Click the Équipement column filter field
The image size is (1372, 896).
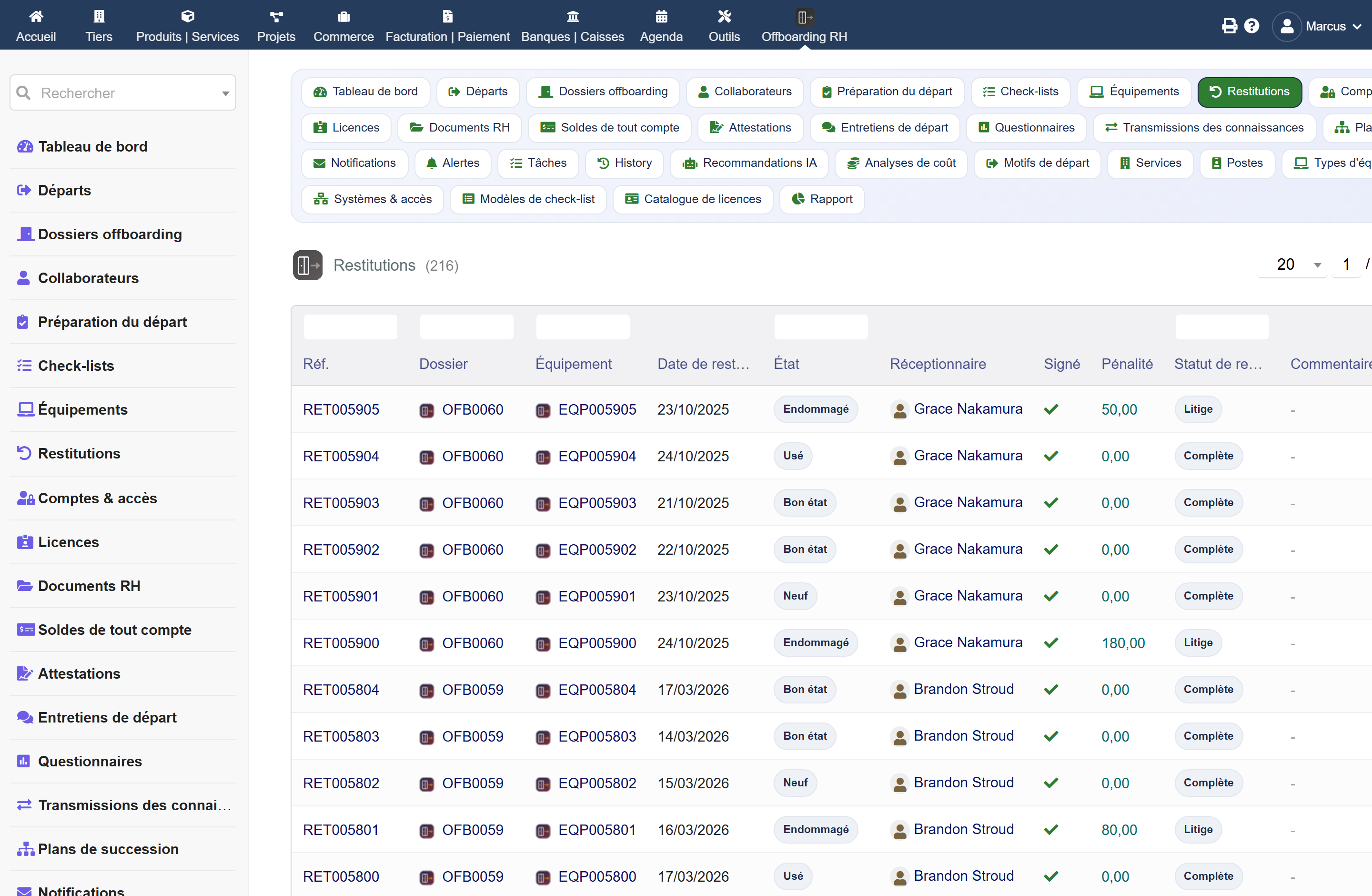[583, 327]
